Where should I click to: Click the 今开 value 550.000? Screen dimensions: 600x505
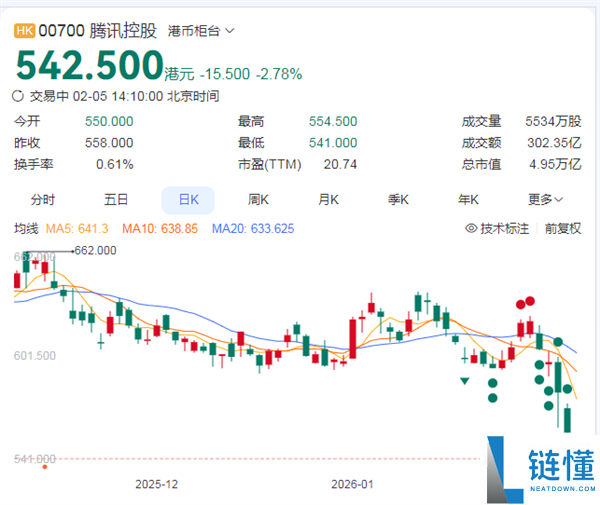(109, 122)
